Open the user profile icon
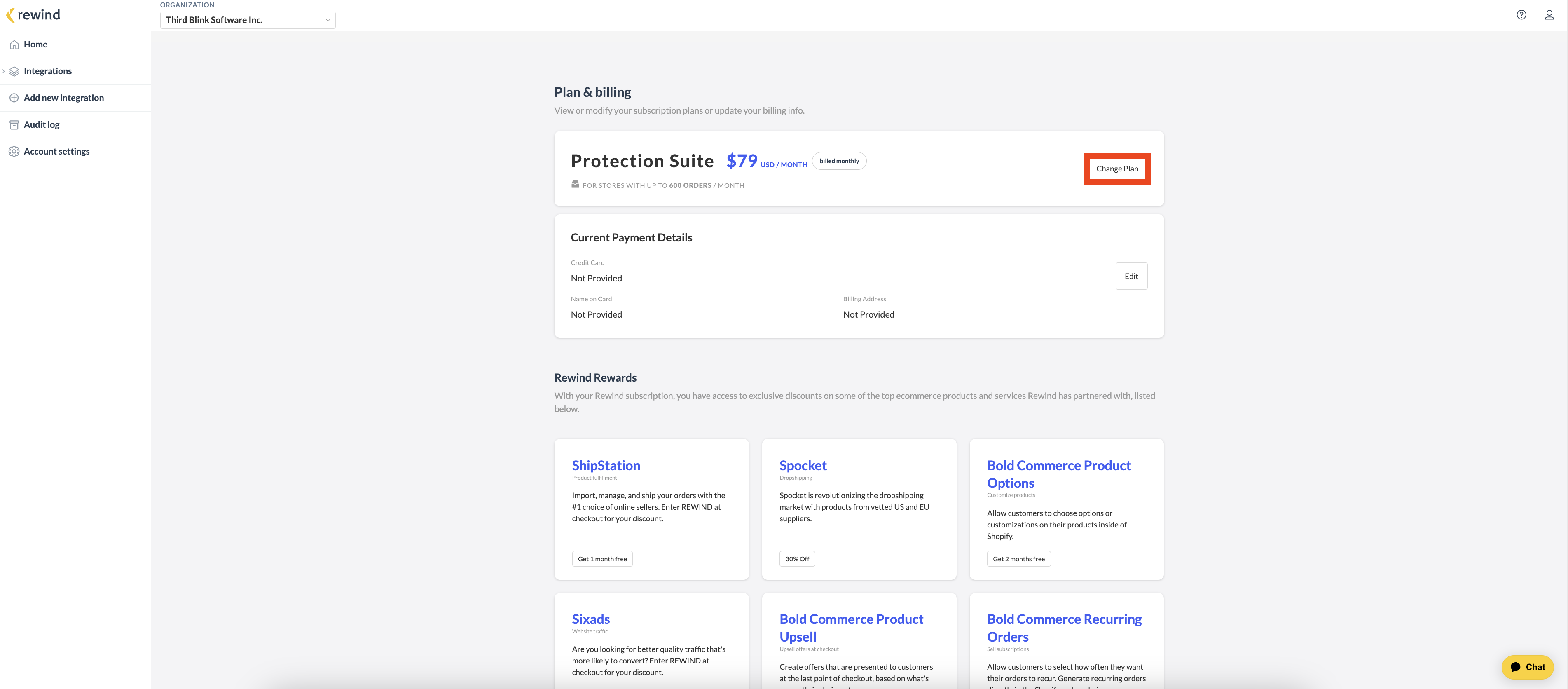The height and width of the screenshot is (689, 1568). click(1549, 15)
